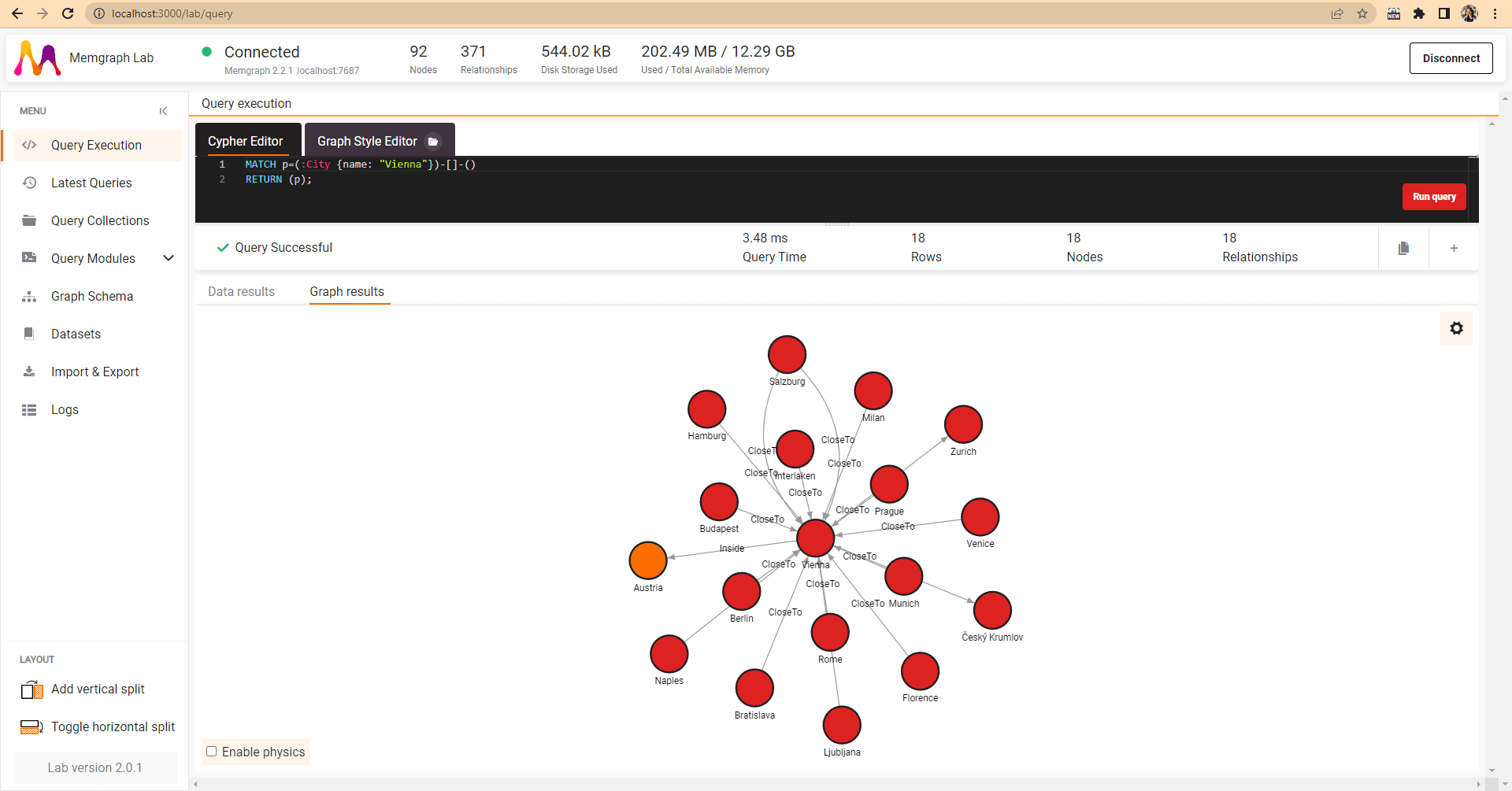Click the plus icon beside results
Viewport: 1512px width, 791px height.
[1454, 248]
